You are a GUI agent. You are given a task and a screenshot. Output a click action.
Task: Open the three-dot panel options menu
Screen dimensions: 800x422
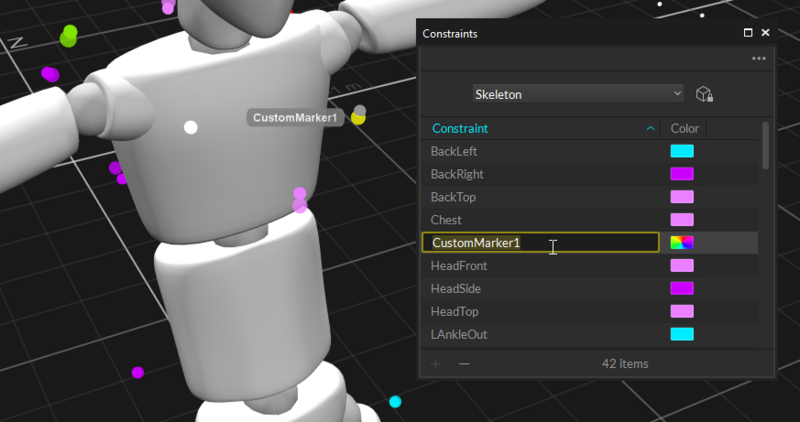pos(759,59)
